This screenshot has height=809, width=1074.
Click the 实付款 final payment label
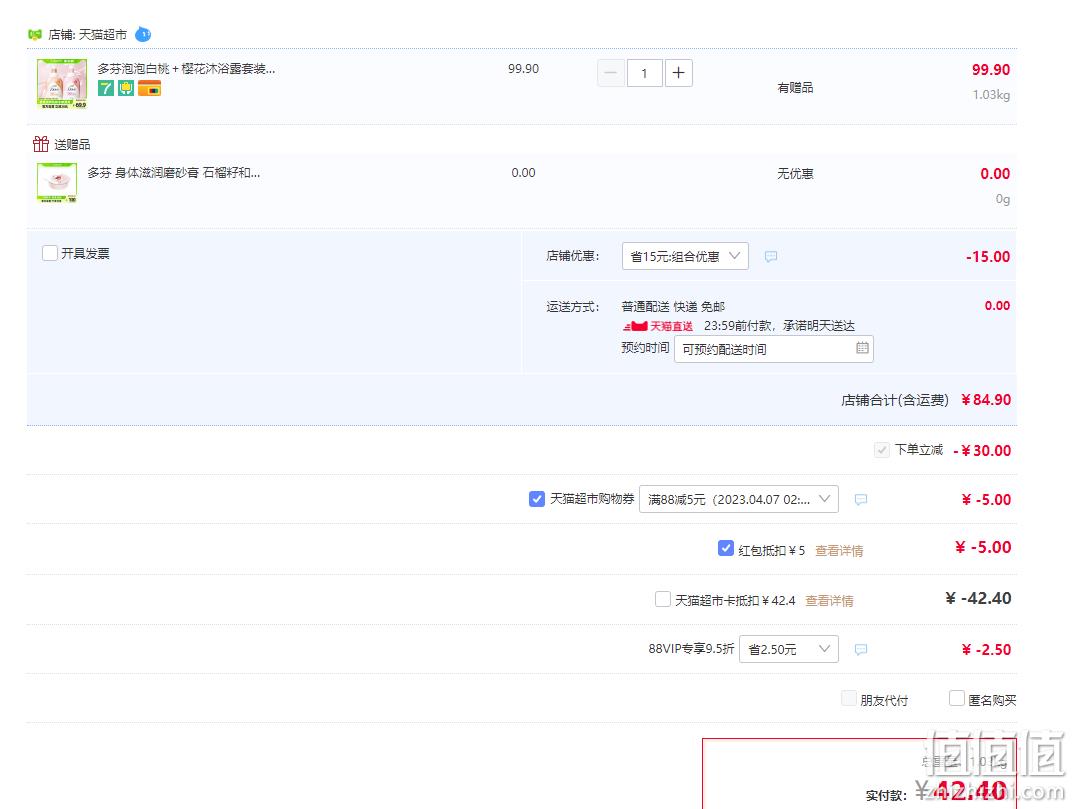pos(886,795)
